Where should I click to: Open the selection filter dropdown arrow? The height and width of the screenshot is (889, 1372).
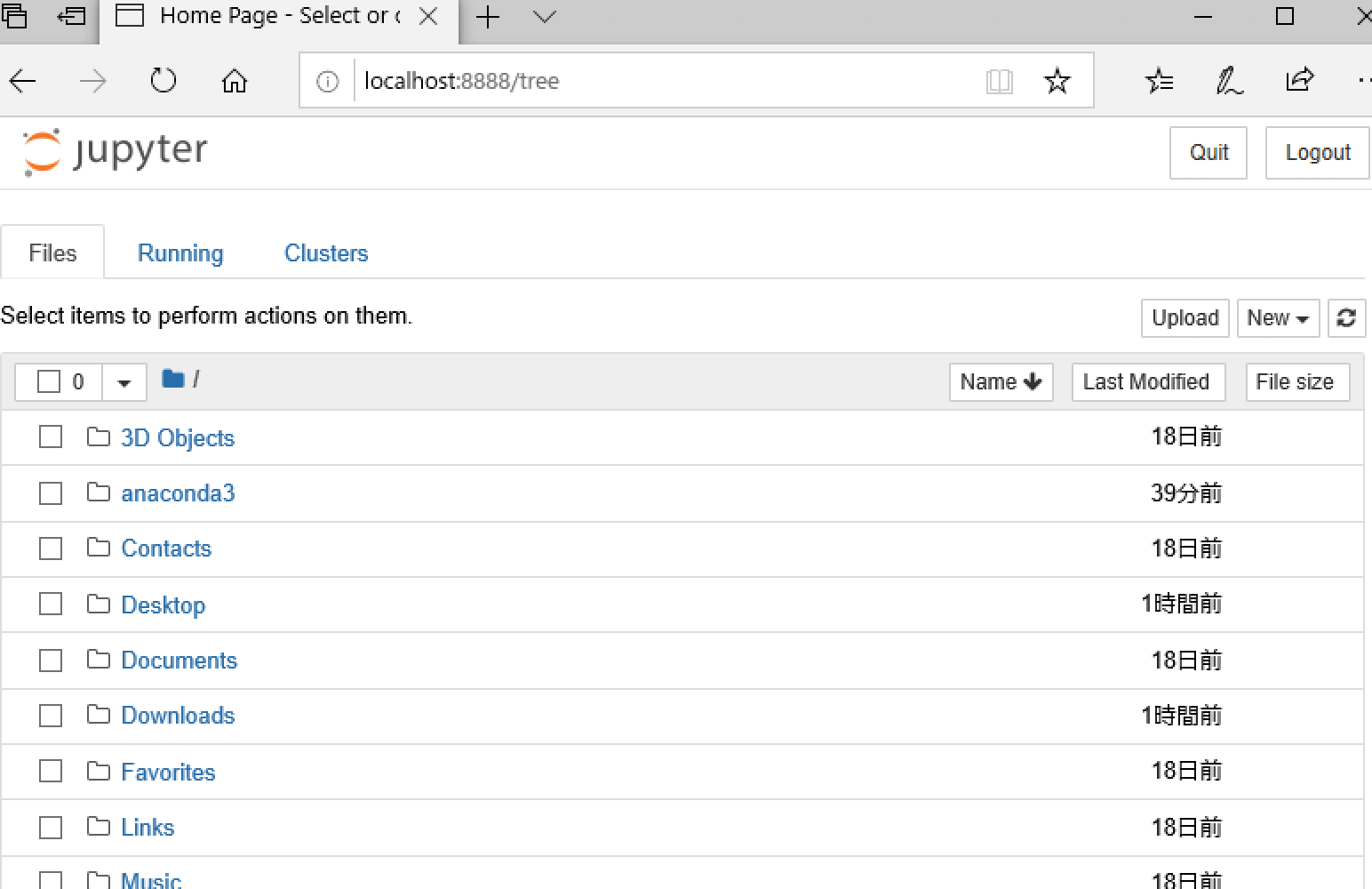(124, 383)
